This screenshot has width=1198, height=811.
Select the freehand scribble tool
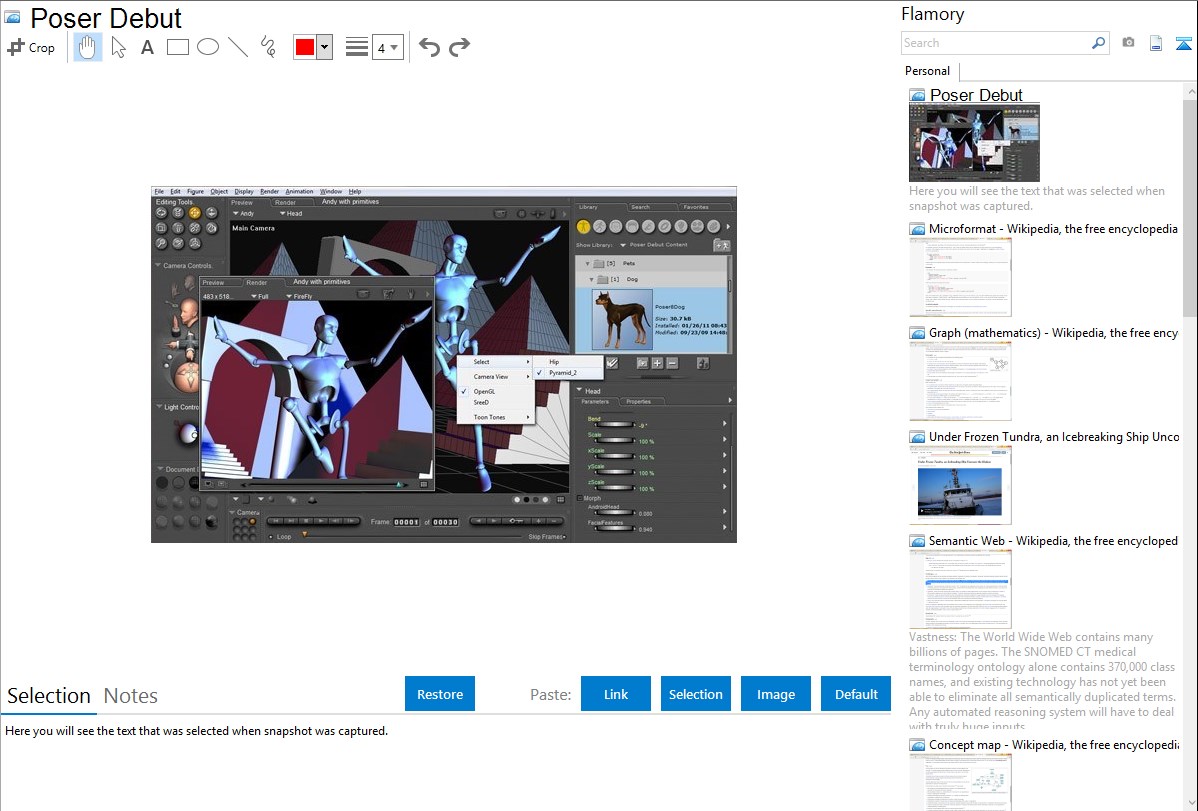pyautogui.click(x=268, y=47)
